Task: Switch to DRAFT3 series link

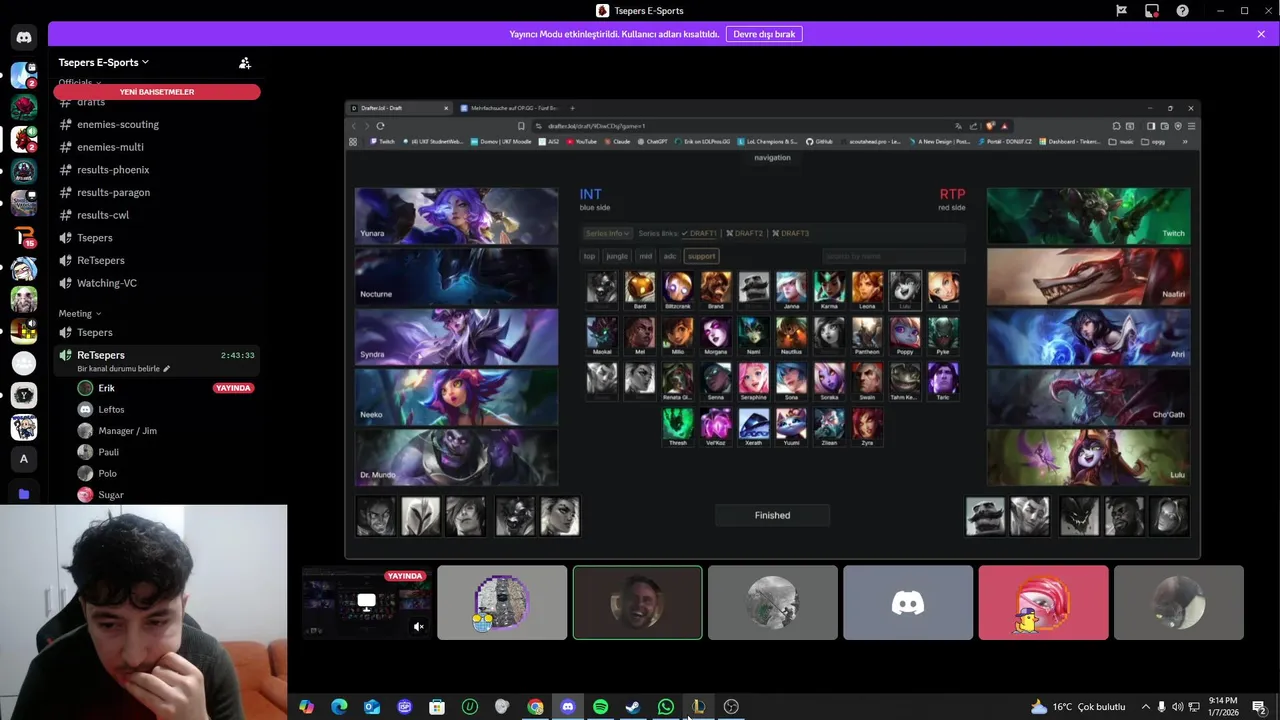Action: tap(790, 233)
